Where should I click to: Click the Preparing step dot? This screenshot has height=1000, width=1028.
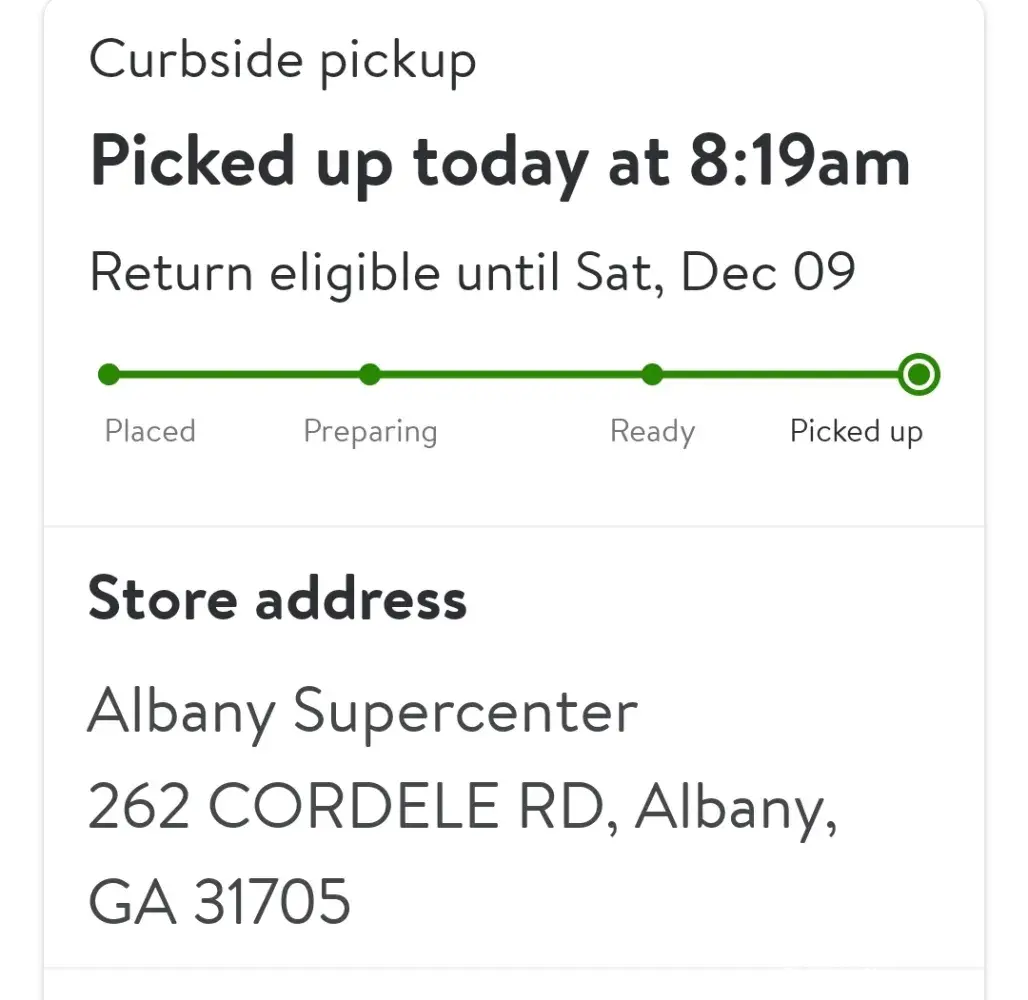pyautogui.click(x=370, y=375)
